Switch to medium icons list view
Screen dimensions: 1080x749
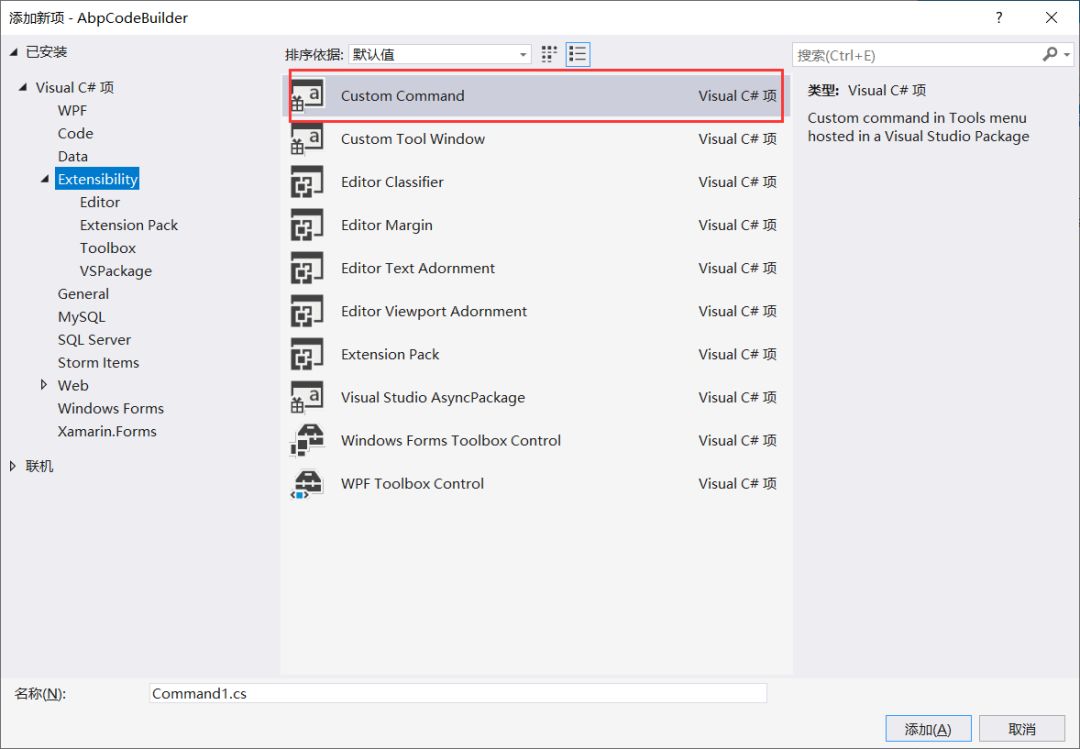coord(578,54)
